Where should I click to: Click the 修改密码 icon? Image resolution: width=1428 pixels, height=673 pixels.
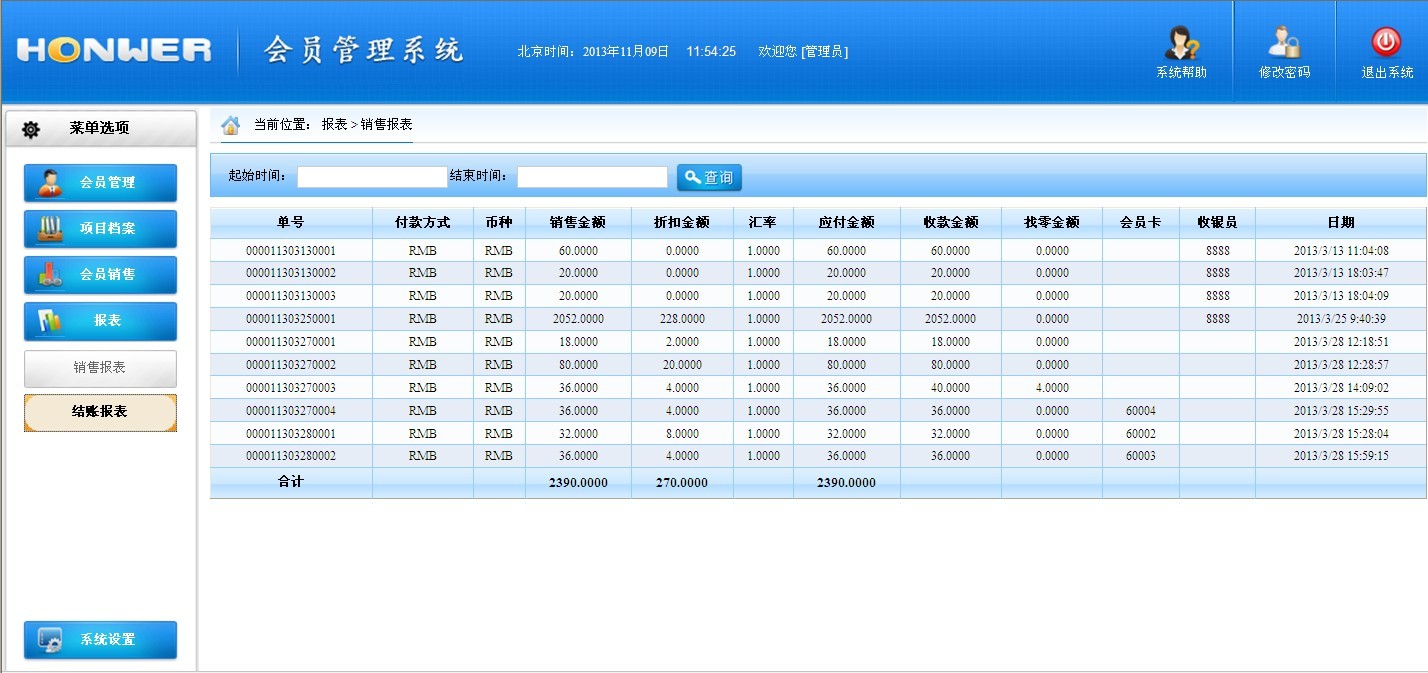(1283, 43)
